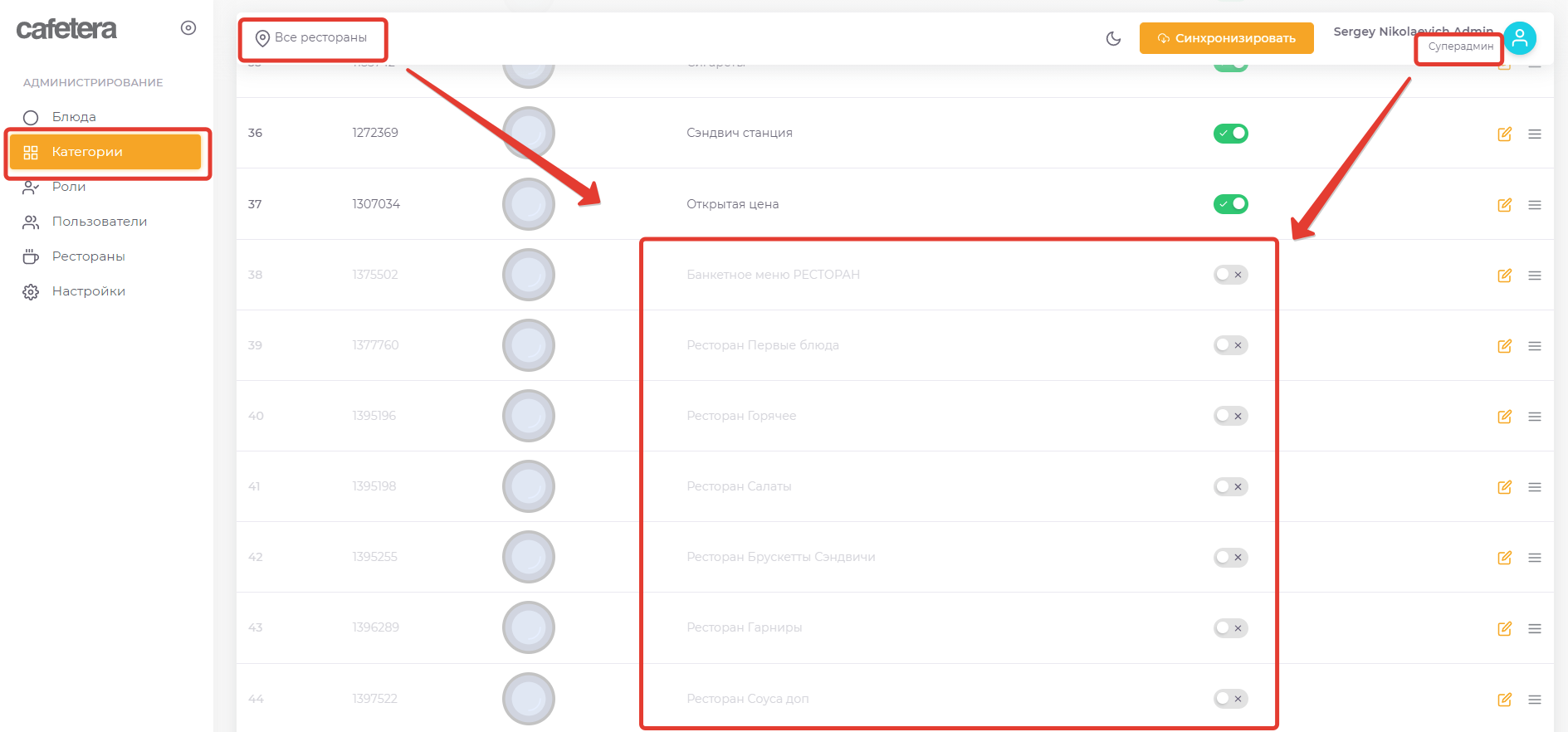
Task: Click thumbnail image of Ресторан Брускетты Сэндвичи
Action: [x=529, y=557]
